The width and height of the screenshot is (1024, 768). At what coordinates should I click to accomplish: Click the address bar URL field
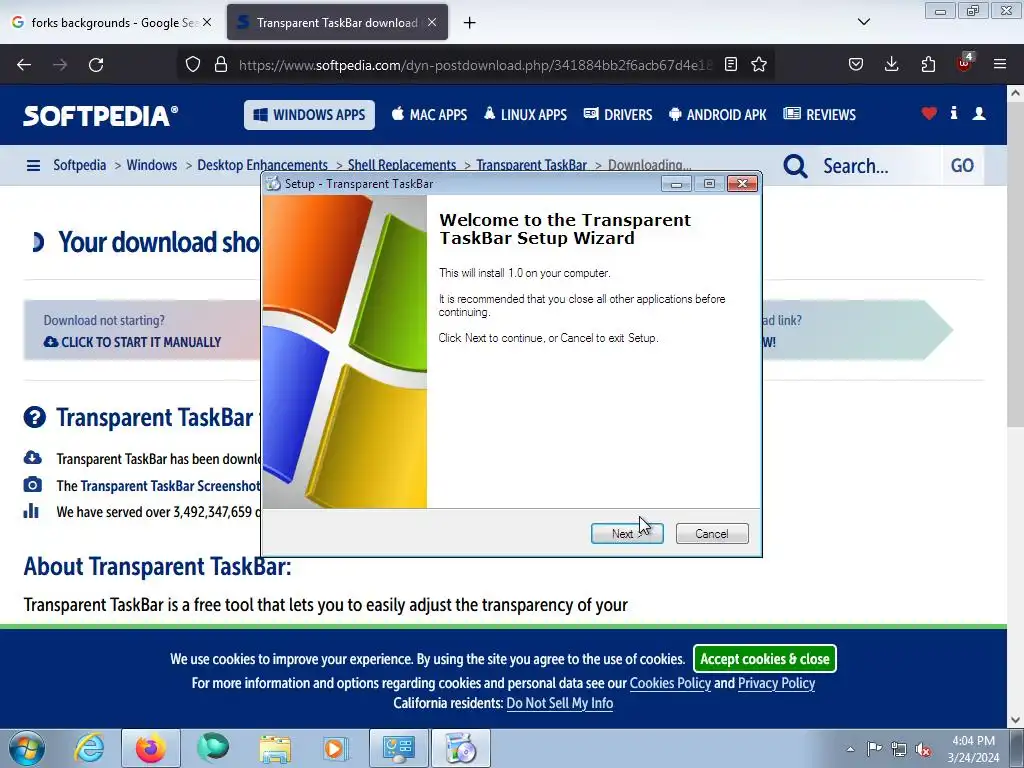coord(475,65)
